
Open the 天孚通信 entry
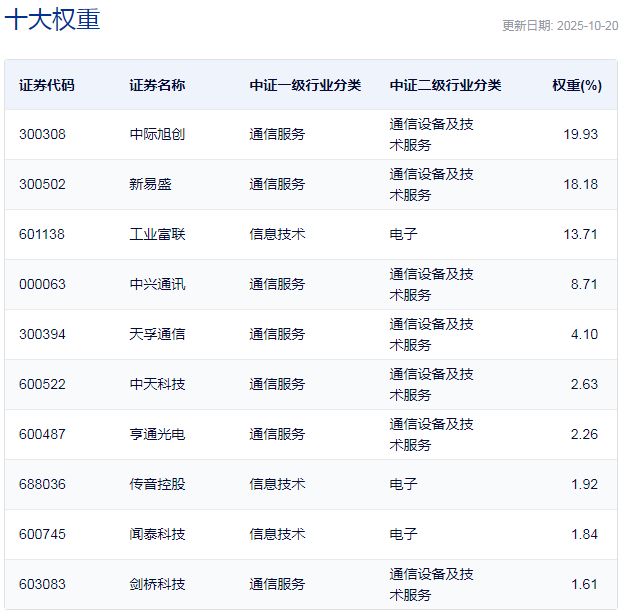tap(157, 334)
